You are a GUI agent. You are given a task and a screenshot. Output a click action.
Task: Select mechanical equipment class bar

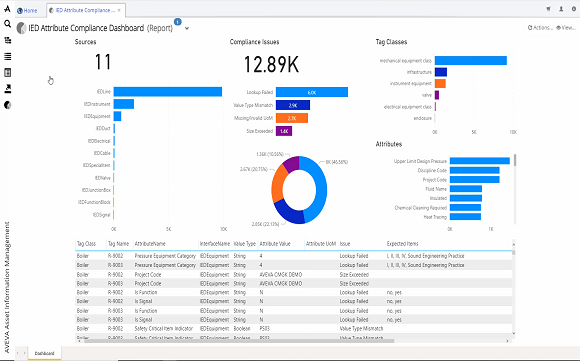coord(471,61)
